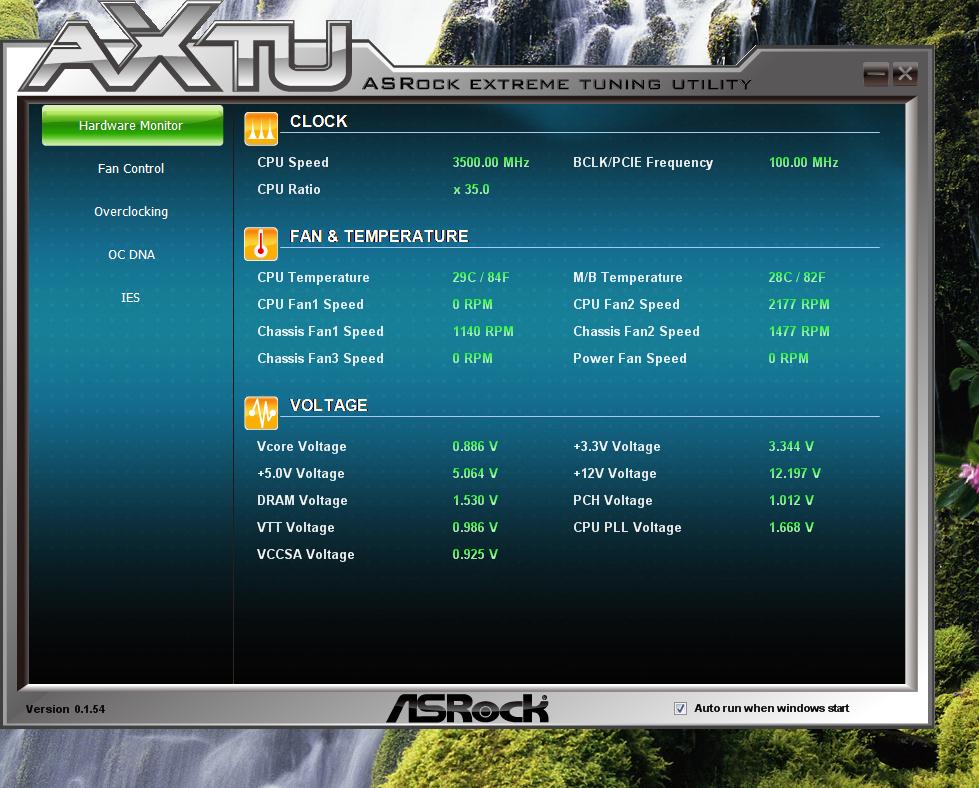Click the VOLTAGE section heading
The height and width of the screenshot is (788, 979).
pos(328,405)
